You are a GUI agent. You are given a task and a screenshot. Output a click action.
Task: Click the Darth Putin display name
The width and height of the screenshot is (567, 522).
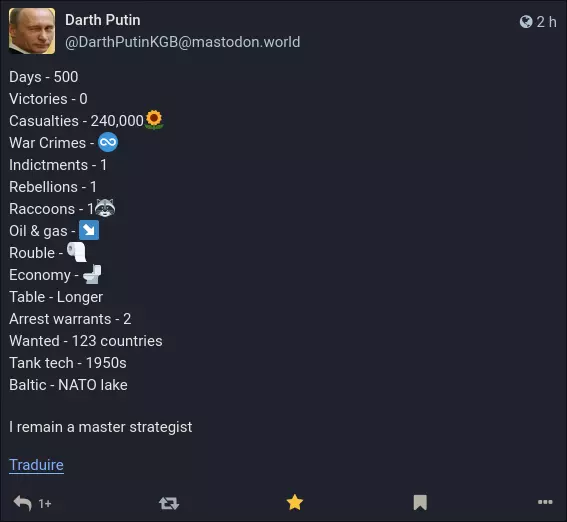[x=103, y=20]
